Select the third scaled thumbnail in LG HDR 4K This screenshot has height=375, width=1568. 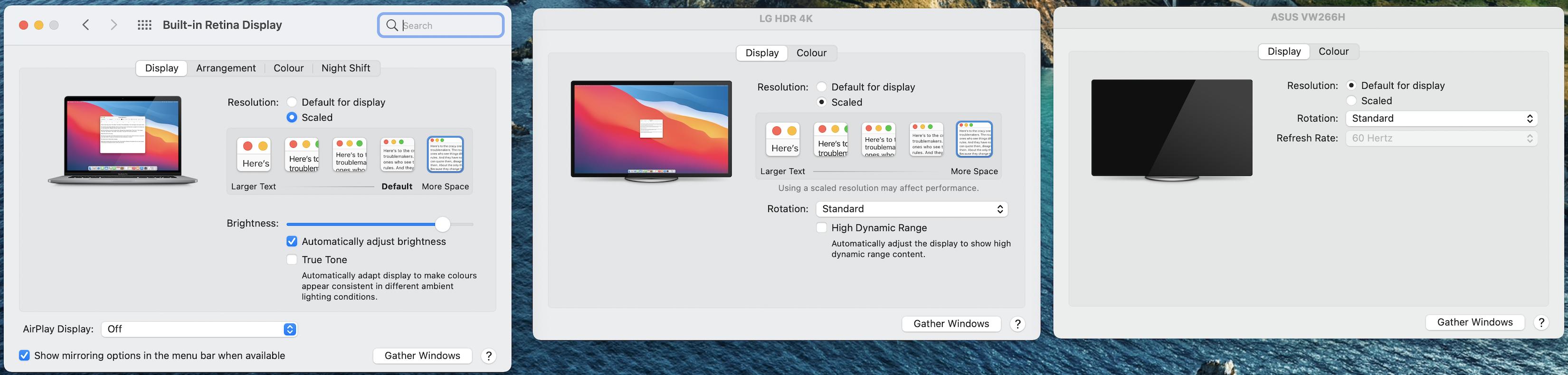(879, 139)
